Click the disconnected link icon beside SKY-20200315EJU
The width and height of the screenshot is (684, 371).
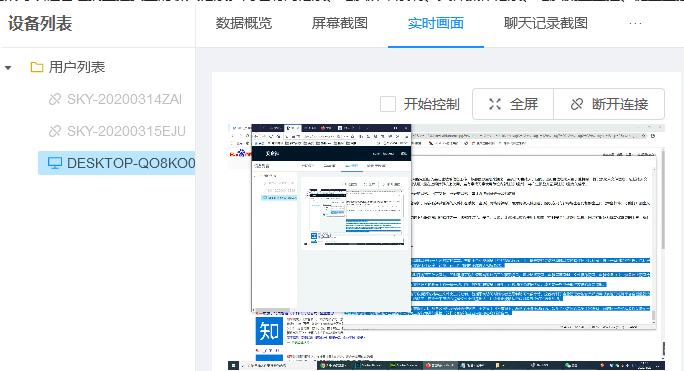55,131
